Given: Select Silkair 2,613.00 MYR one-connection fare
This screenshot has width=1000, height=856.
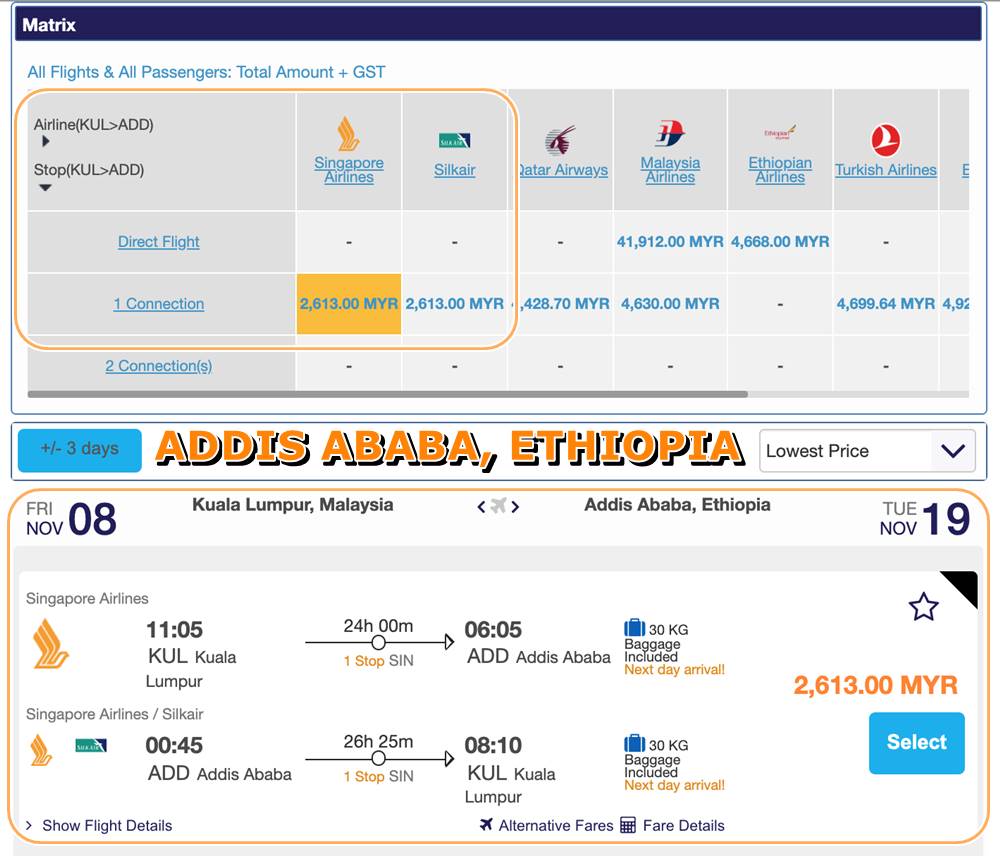Looking at the screenshot, I should tap(455, 304).
